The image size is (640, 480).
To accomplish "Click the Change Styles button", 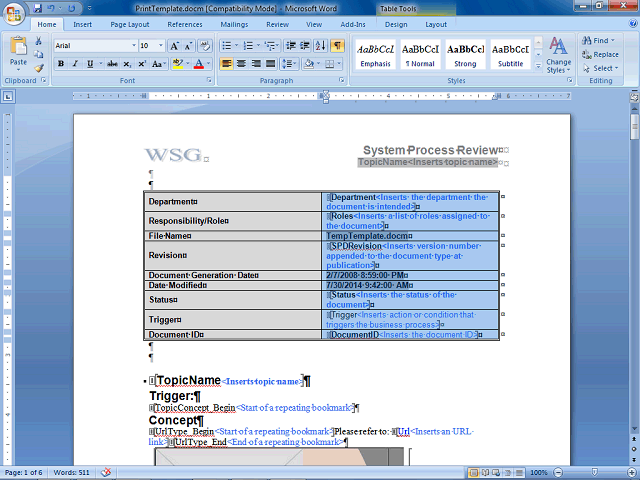I will click(558, 55).
